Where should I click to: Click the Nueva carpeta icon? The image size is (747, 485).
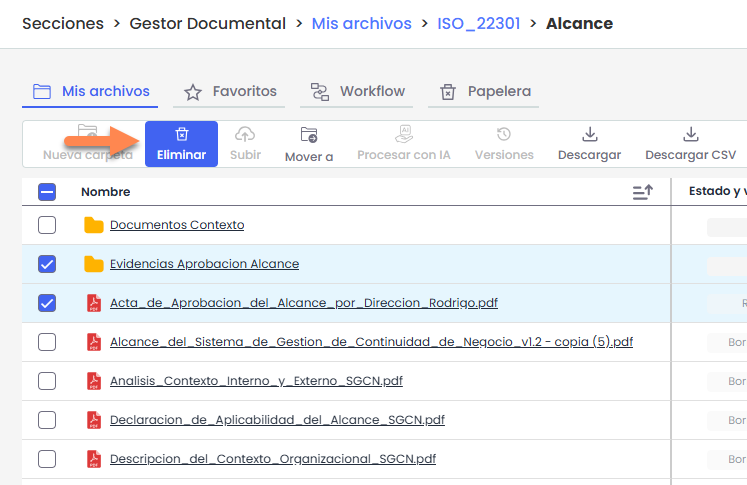click(x=88, y=135)
